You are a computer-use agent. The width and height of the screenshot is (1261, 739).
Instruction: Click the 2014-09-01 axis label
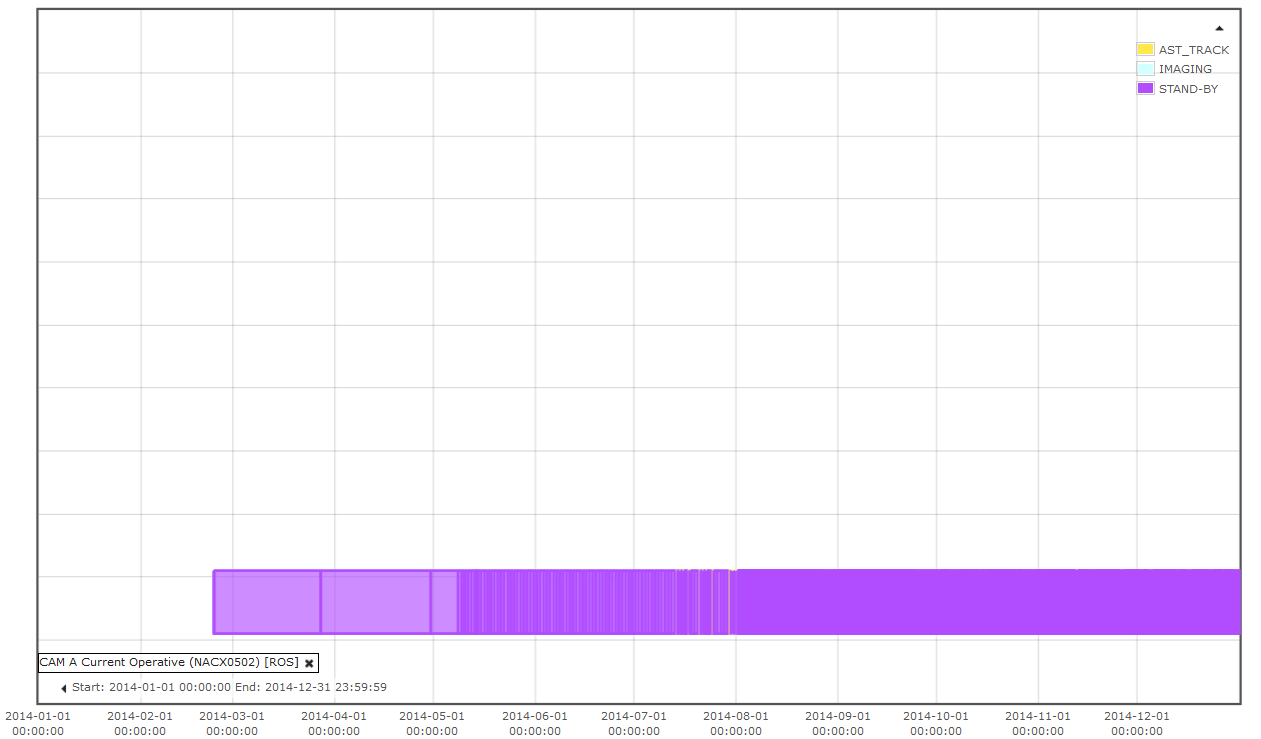coord(838,723)
